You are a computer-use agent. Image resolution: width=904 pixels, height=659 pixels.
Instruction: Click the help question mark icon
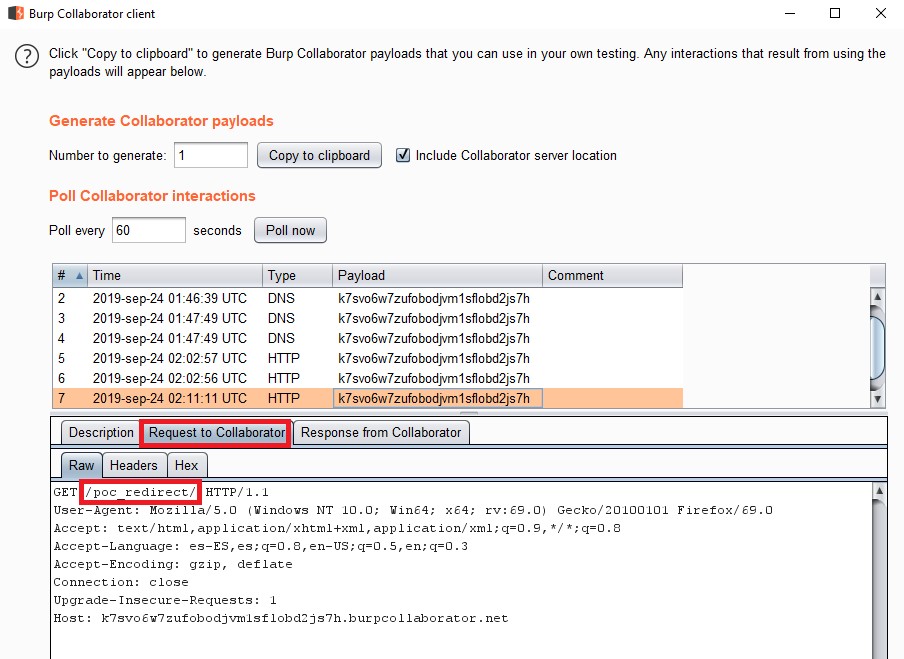[27, 56]
